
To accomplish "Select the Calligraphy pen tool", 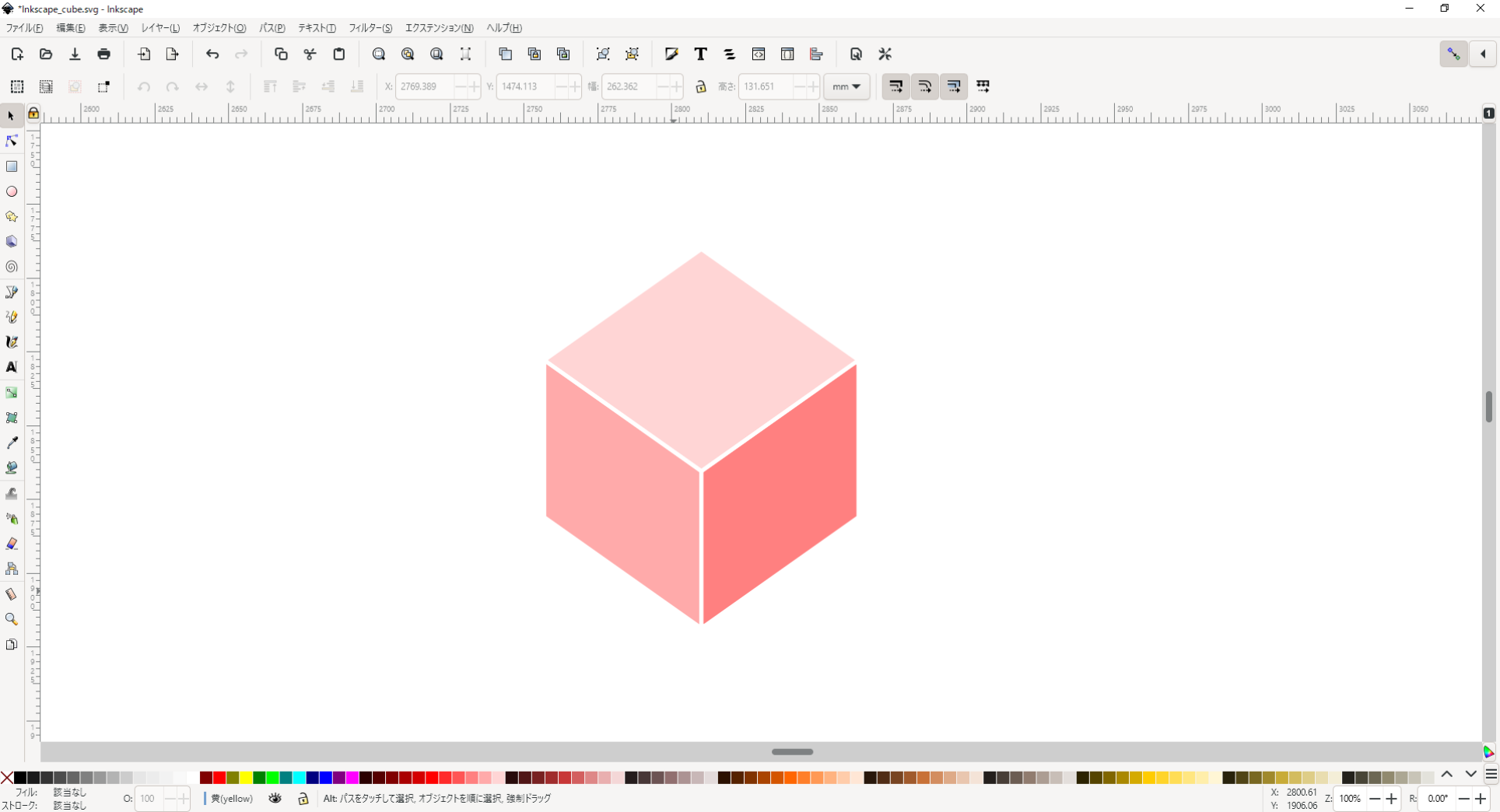I will 11,341.
